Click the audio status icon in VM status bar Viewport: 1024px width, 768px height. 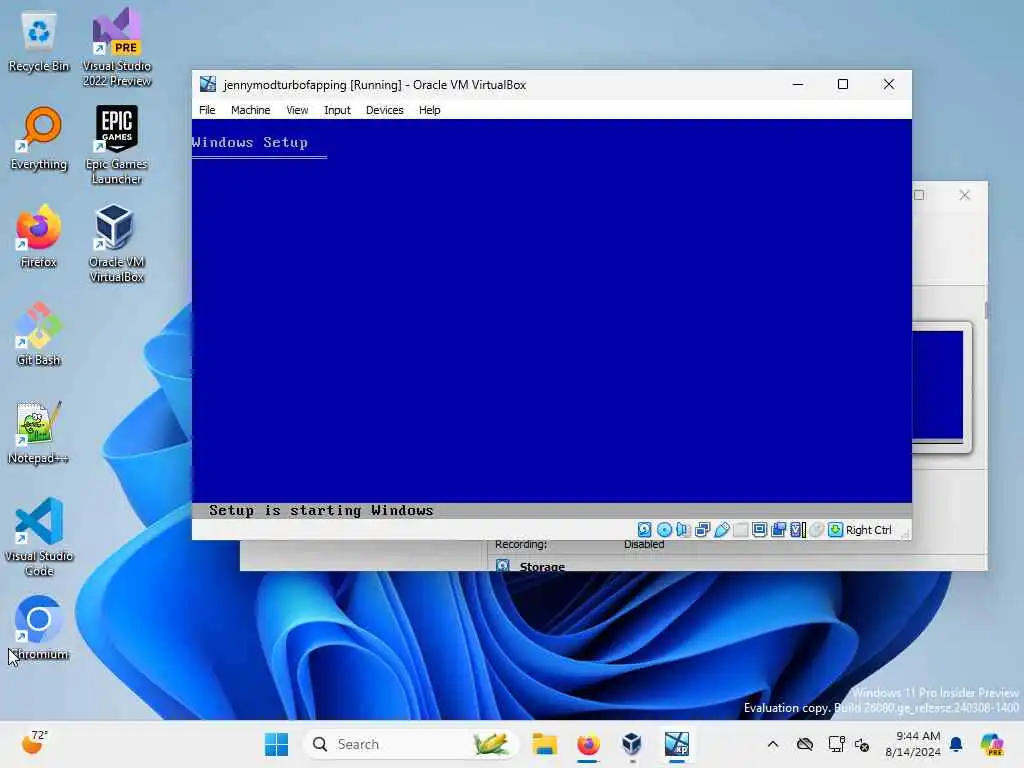click(x=683, y=530)
